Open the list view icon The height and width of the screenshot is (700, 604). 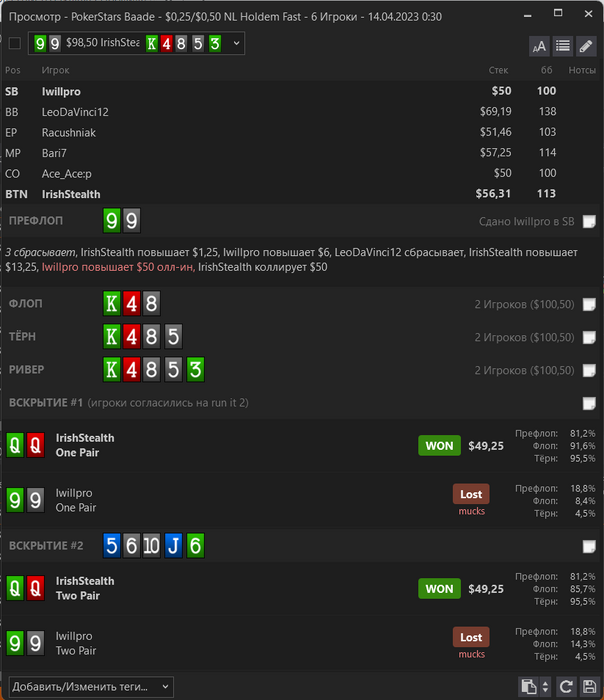[562, 46]
